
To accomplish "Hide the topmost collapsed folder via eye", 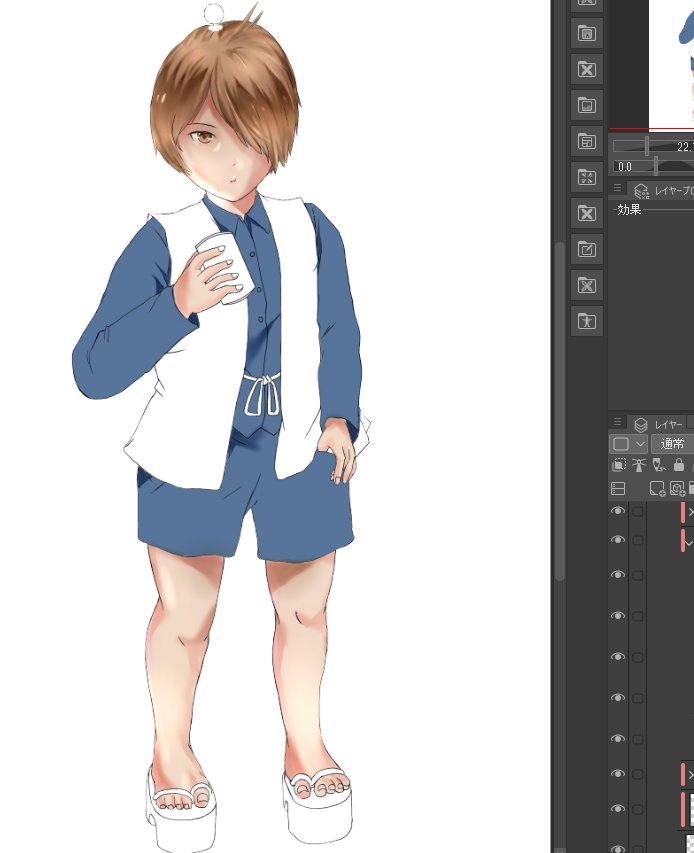I will click(618, 511).
